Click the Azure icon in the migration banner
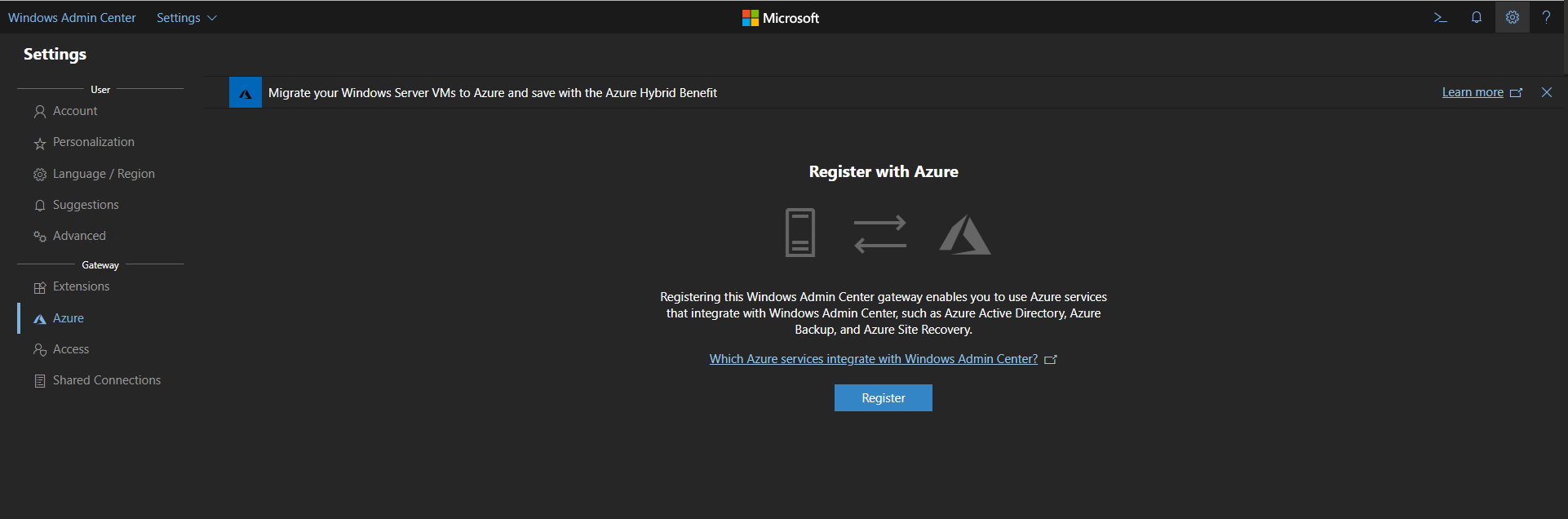The height and width of the screenshot is (519, 1568). 246,93
